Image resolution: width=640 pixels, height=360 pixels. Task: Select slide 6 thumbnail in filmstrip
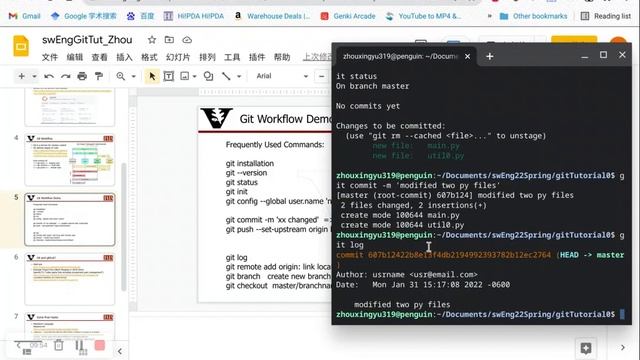coord(70,279)
